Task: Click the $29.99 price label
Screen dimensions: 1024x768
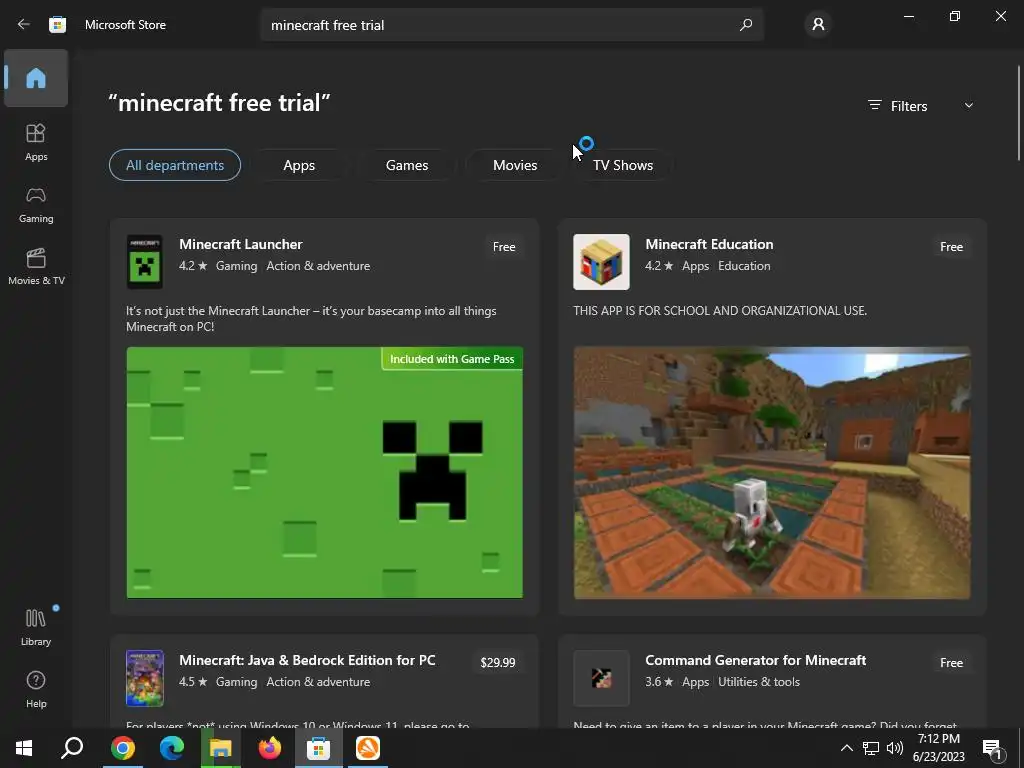Action: pos(498,663)
